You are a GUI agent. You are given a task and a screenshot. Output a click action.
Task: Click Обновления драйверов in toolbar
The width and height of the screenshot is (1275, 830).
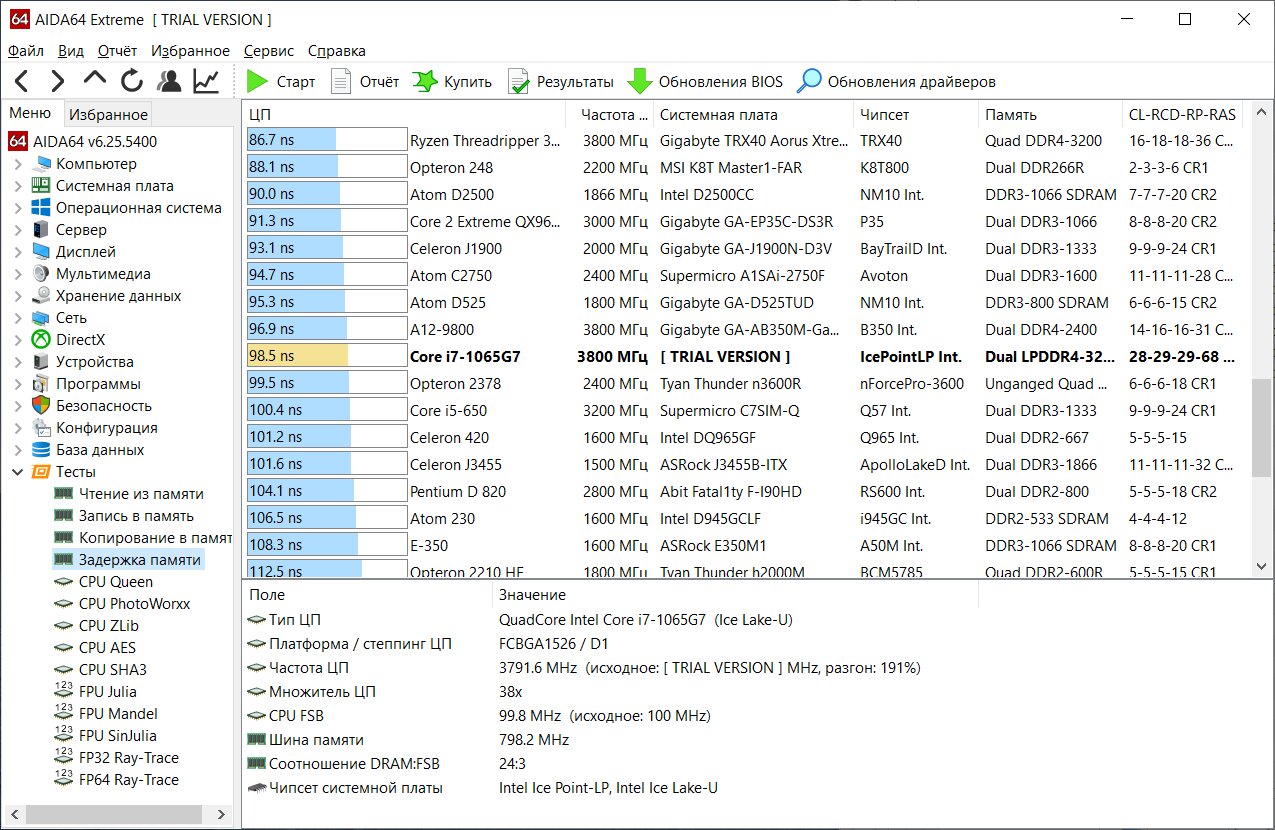coord(897,82)
